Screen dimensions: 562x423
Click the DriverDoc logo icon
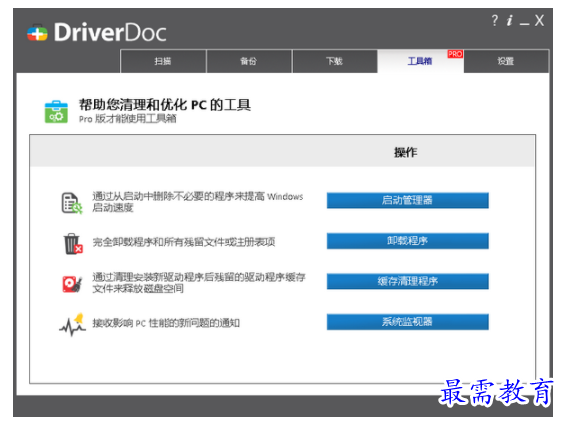coord(37,33)
